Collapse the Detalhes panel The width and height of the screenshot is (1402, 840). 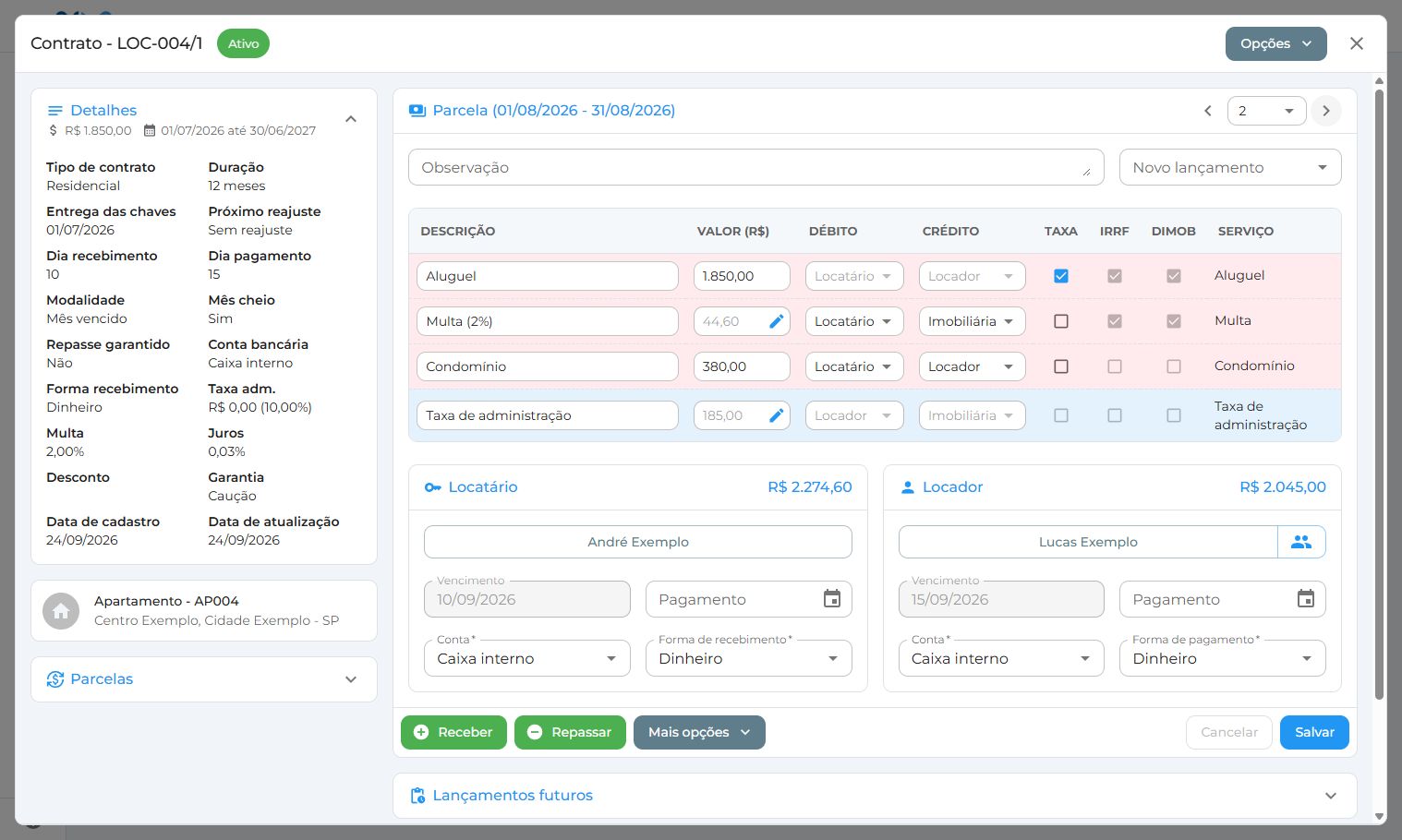(351, 119)
